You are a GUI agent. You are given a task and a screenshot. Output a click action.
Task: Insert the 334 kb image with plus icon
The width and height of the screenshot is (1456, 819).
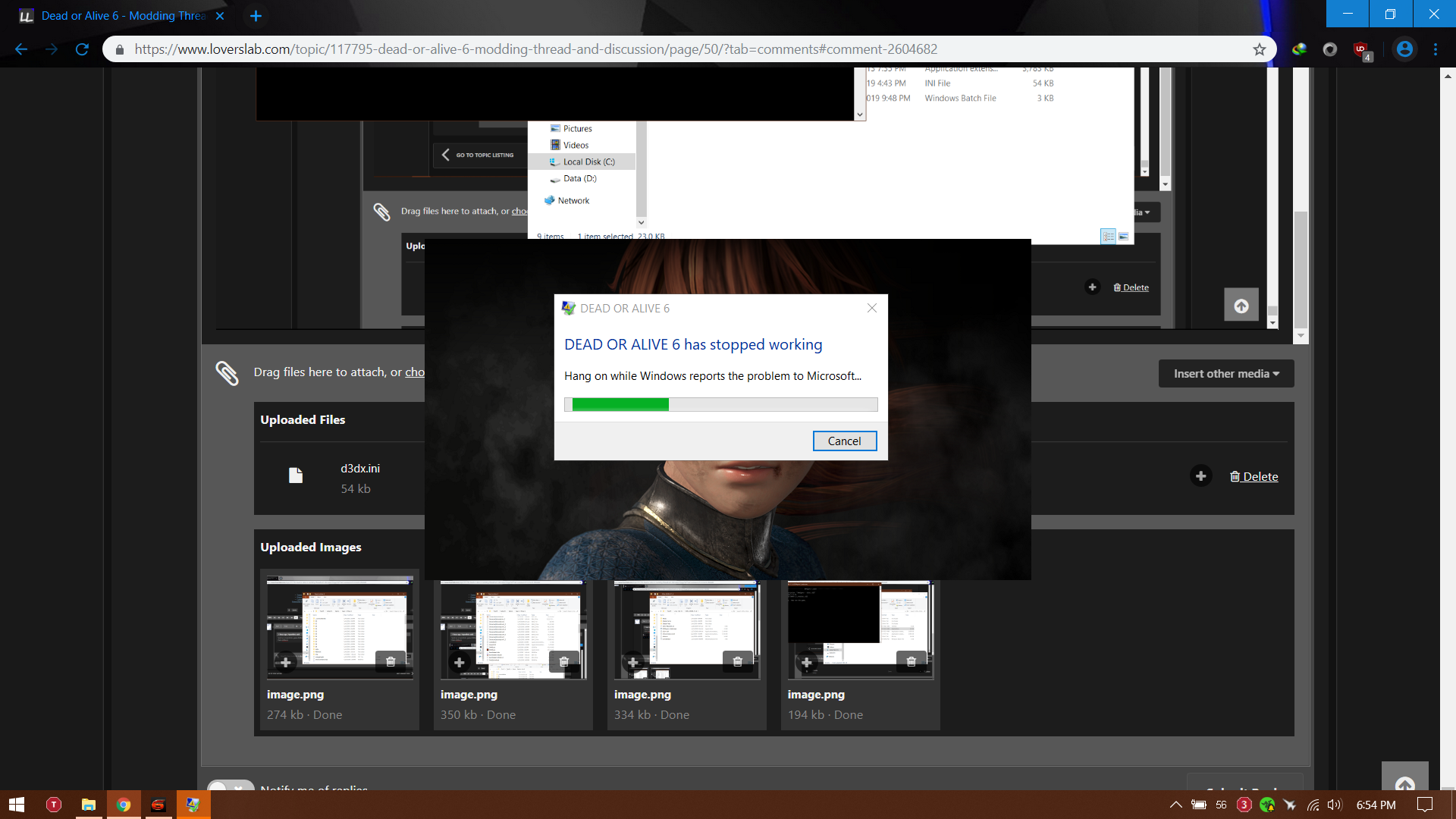coord(633,662)
